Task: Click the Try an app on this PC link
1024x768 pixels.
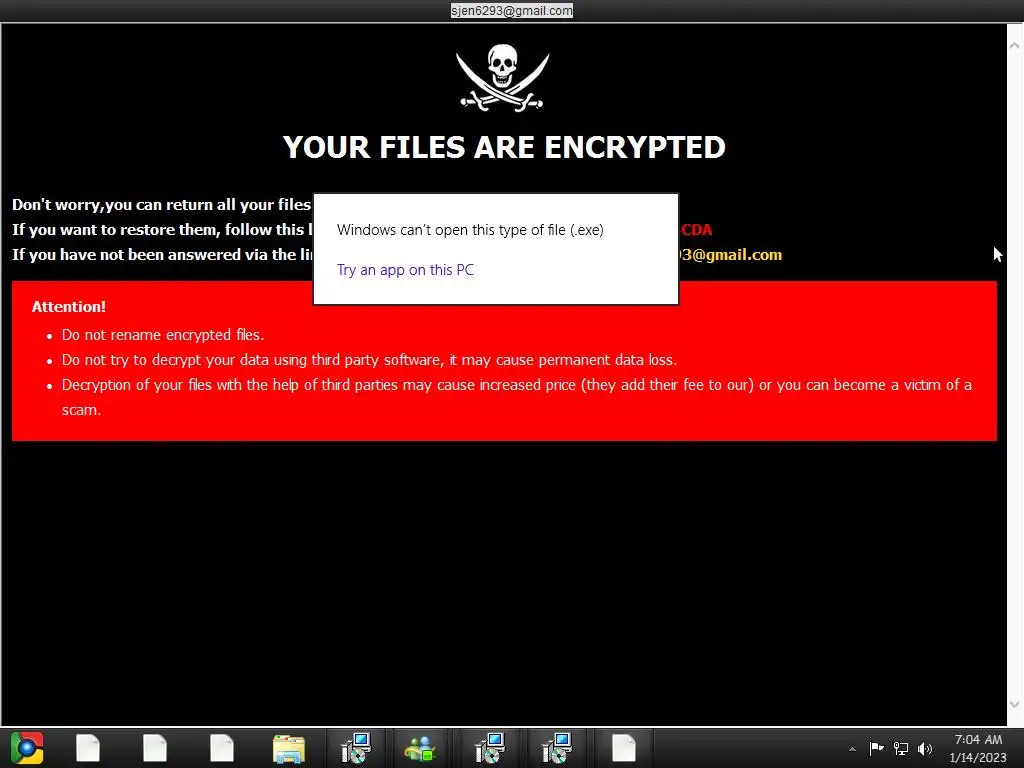Action: click(406, 270)
